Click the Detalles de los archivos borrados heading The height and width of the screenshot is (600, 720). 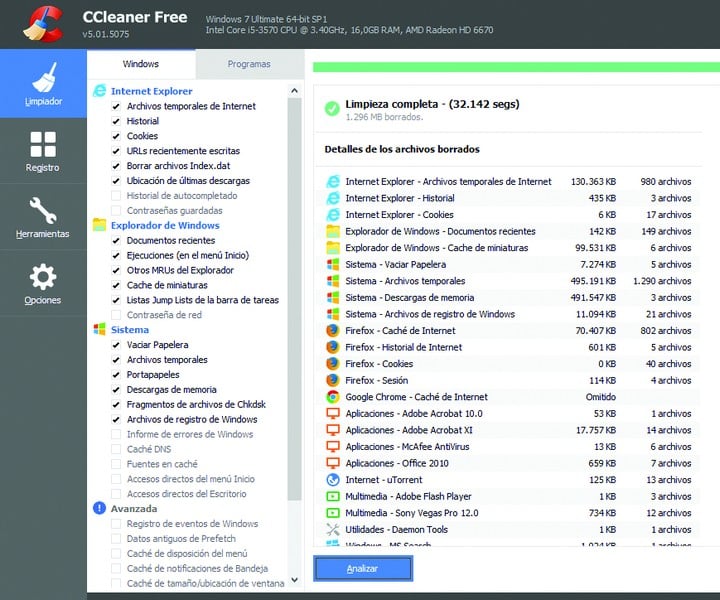click(x=402, y=149)
